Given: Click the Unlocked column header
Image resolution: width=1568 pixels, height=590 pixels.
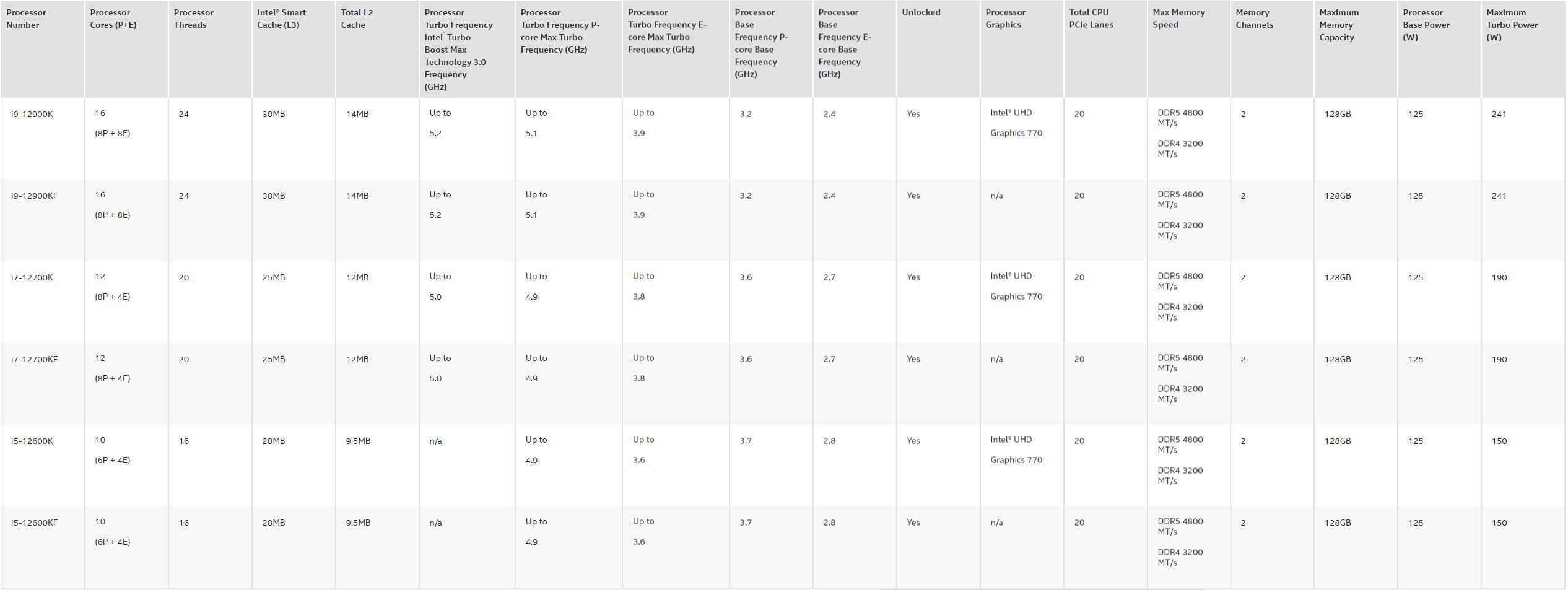Looking at the screenshot, I should pos(921,12).
